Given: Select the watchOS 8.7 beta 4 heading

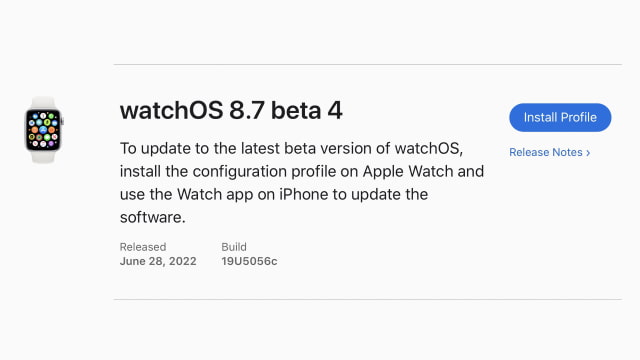Looking at the screenshot, I should (231, 111).
